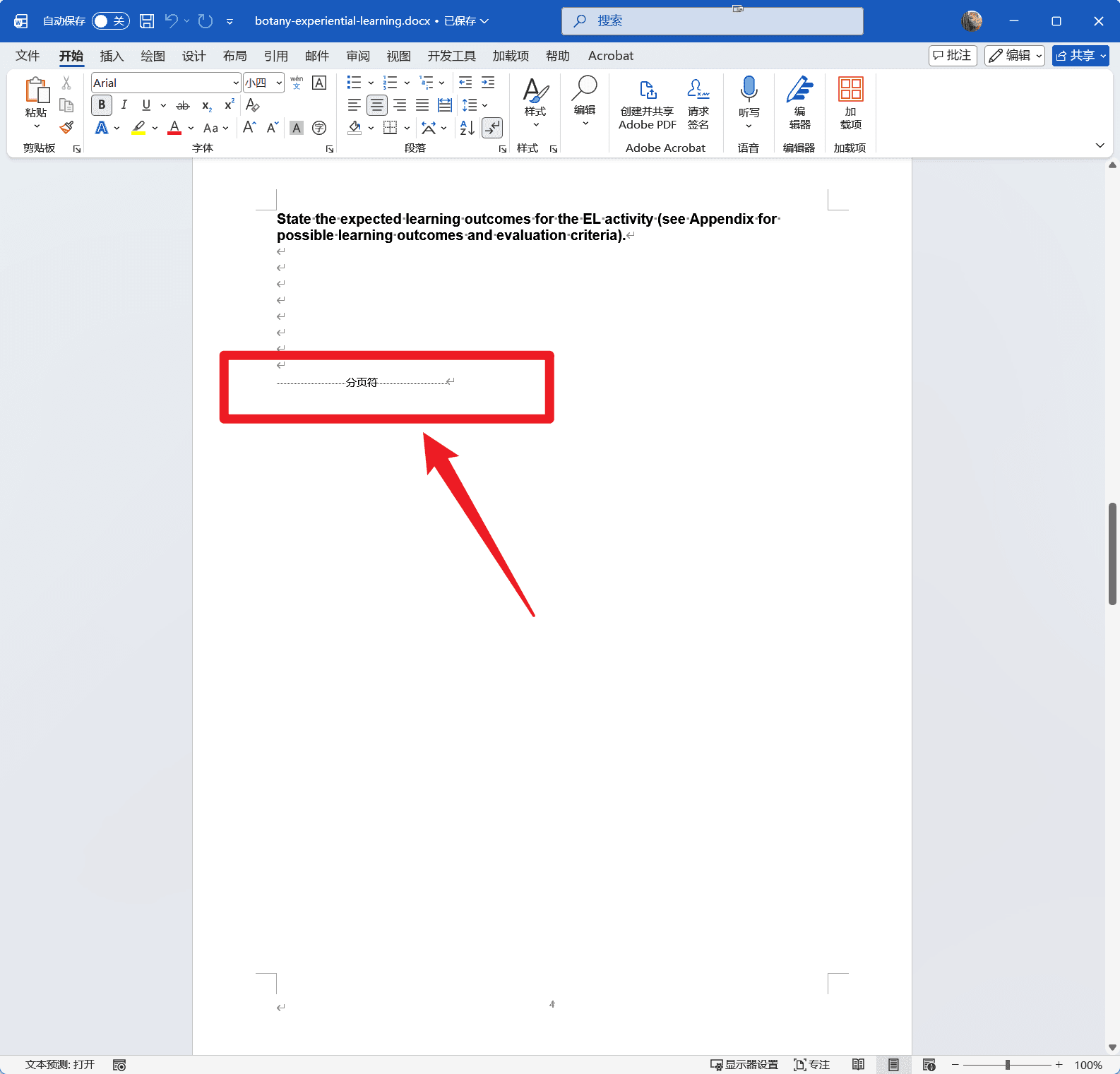1120x1074 pixels.
Task: Click the user account avatar
Action: pyautogui.click(x=972, y=21)
